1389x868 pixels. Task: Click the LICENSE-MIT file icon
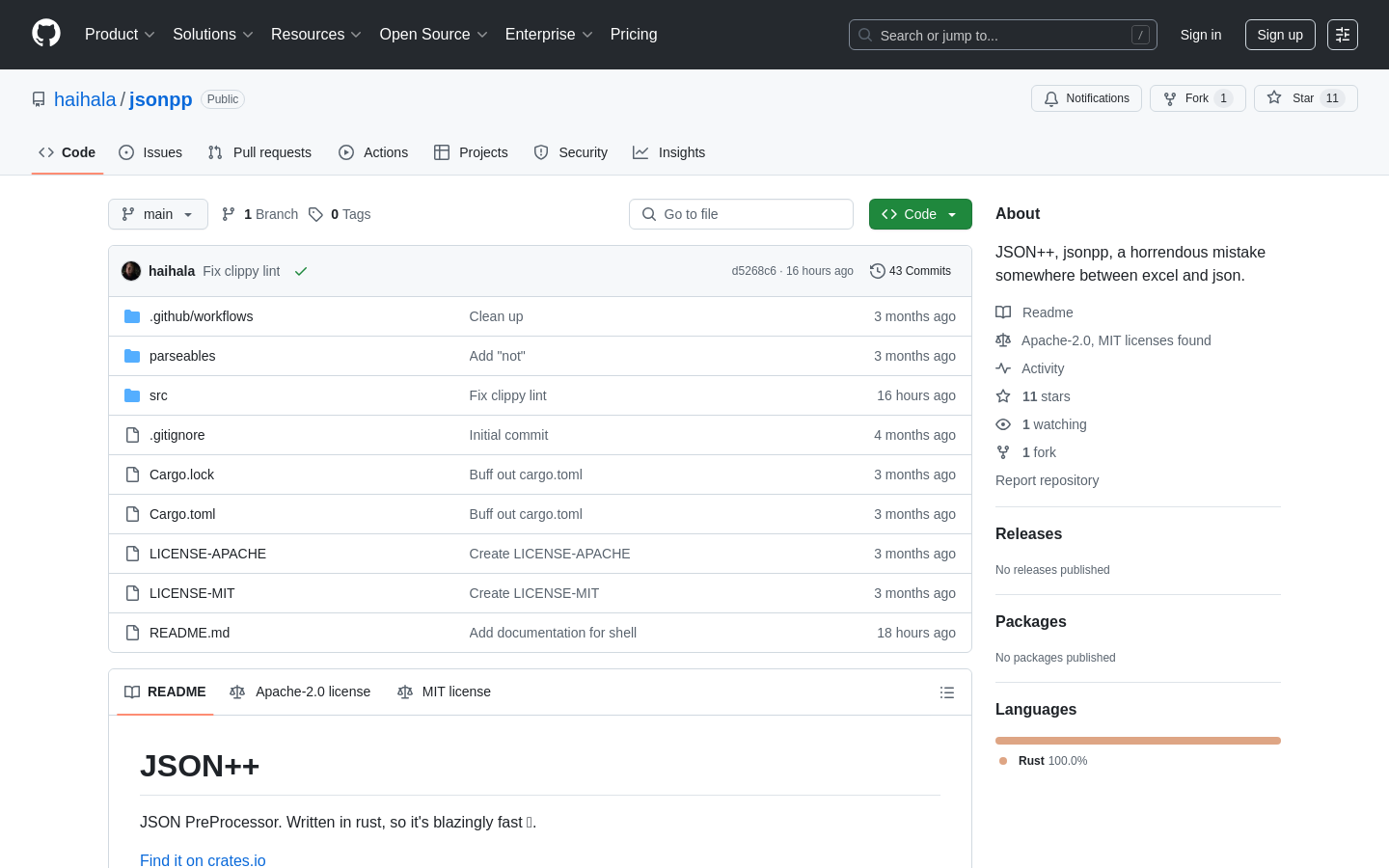click(x=132, y=593)
